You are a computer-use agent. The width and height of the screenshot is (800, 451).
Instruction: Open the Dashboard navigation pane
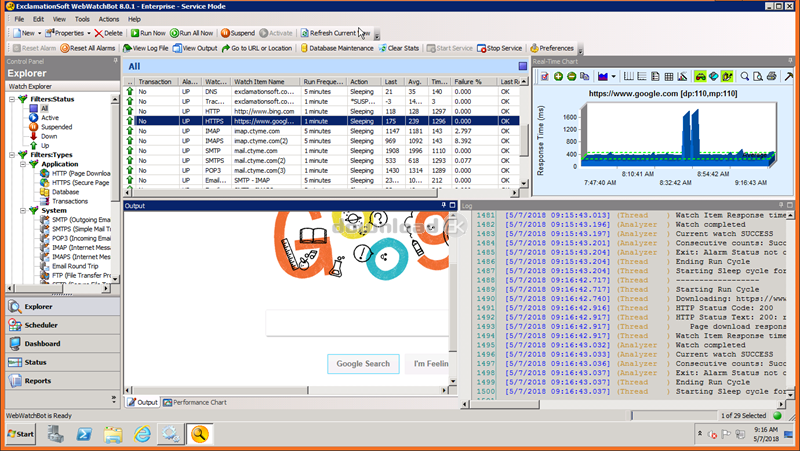(x=63, y=344)
